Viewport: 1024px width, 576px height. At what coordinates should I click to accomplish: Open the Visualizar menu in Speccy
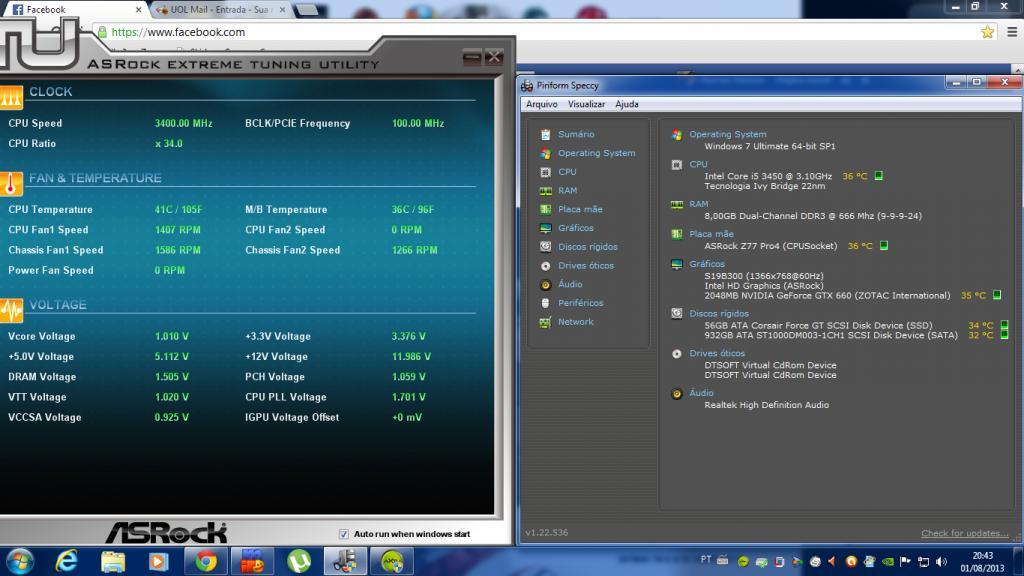pyautogui.click(x=586, y=104)
